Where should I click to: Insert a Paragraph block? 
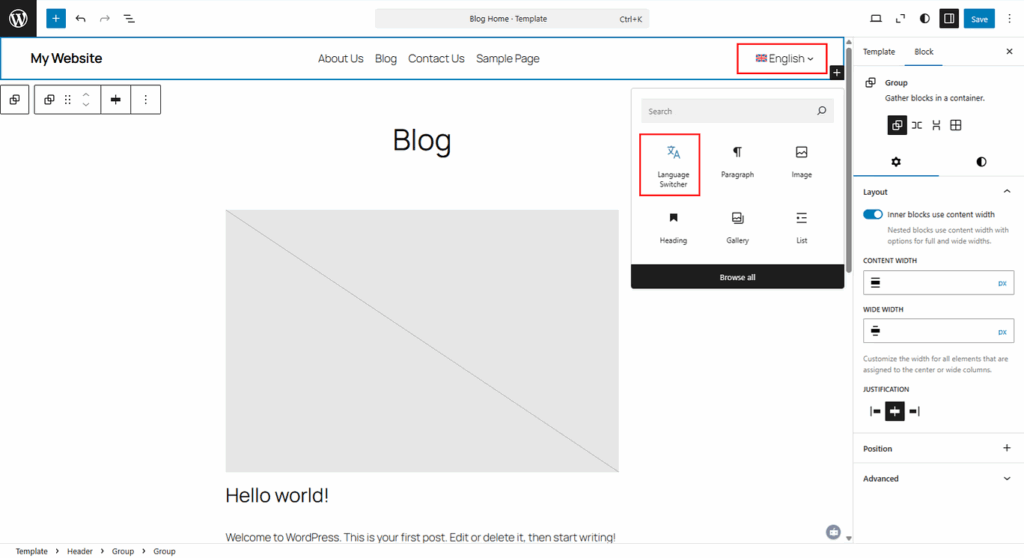click(x=737, y=162)
